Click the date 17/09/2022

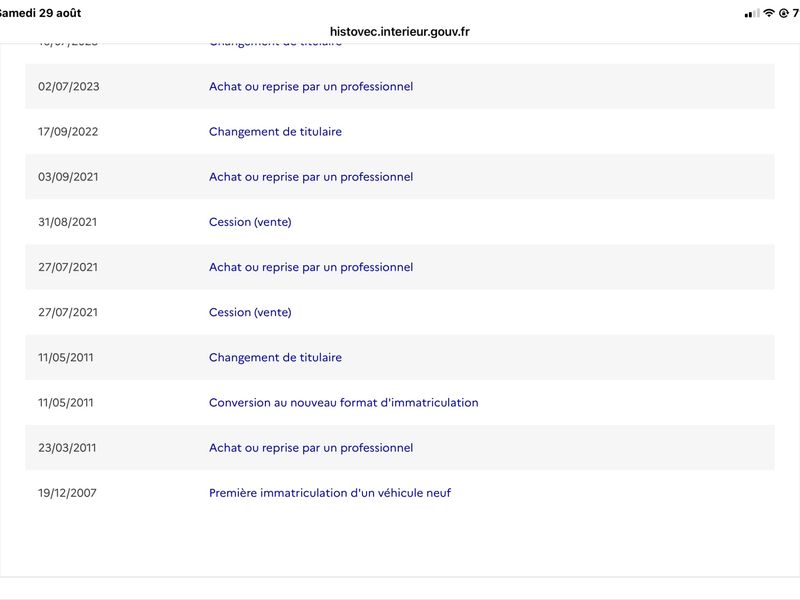68,132
